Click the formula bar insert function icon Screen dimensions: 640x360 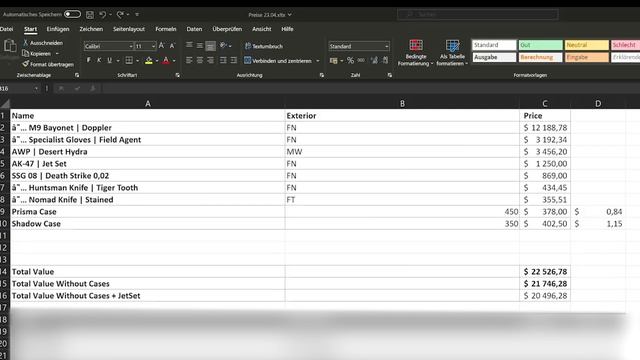point(93,88)
